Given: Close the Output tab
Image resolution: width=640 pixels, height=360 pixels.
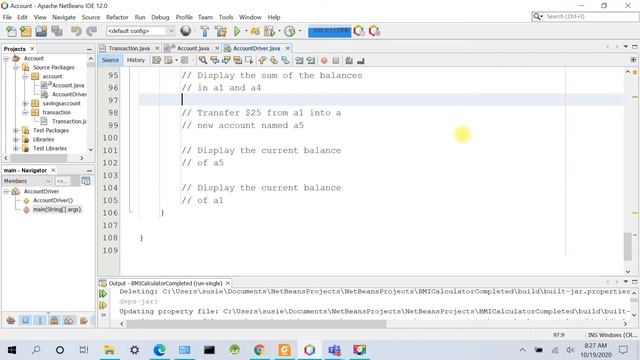Looking at the screenshot, I should [x=228, y=283].
